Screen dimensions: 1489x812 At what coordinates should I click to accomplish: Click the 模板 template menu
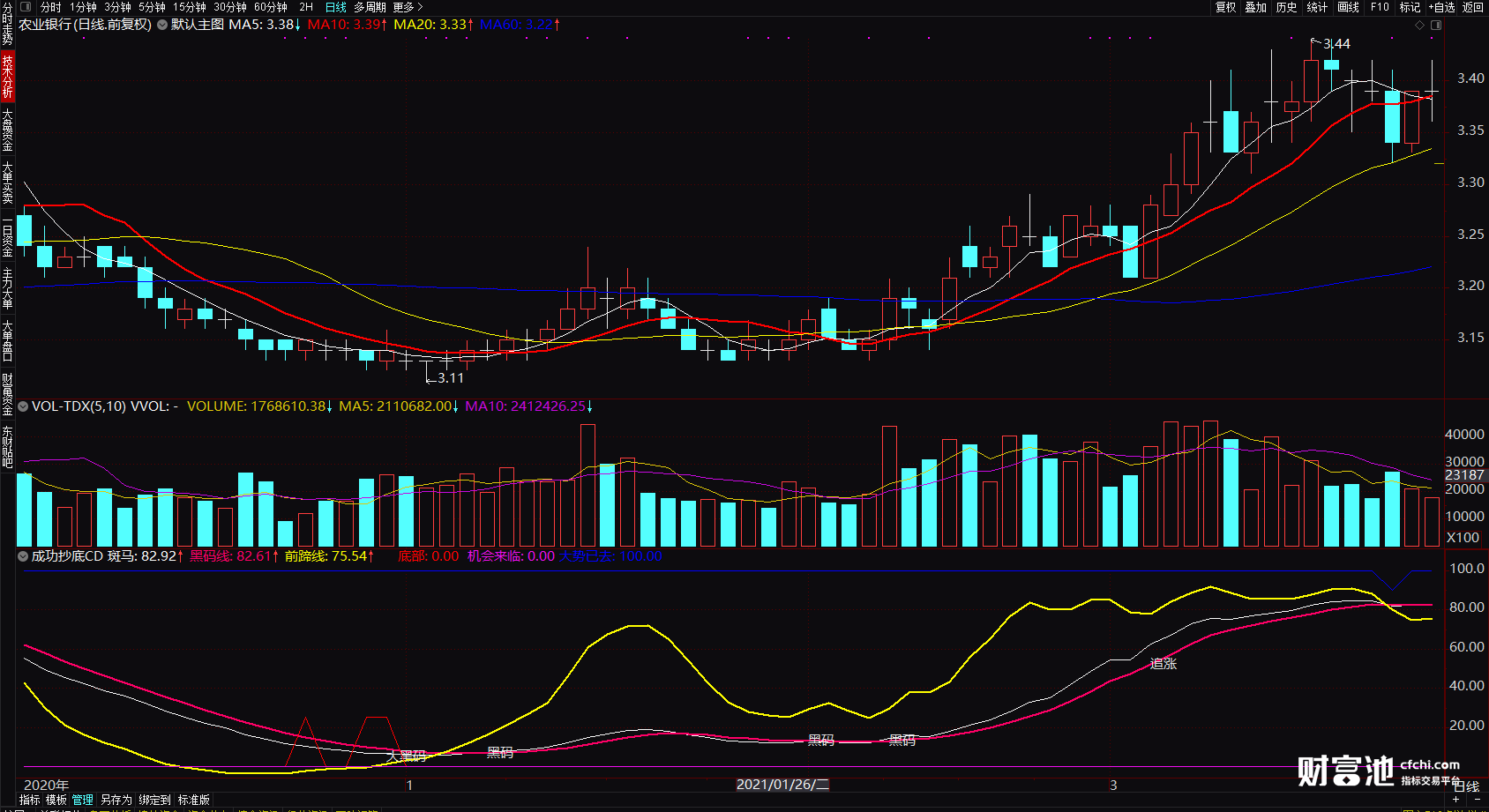click(x=56, y=801)
